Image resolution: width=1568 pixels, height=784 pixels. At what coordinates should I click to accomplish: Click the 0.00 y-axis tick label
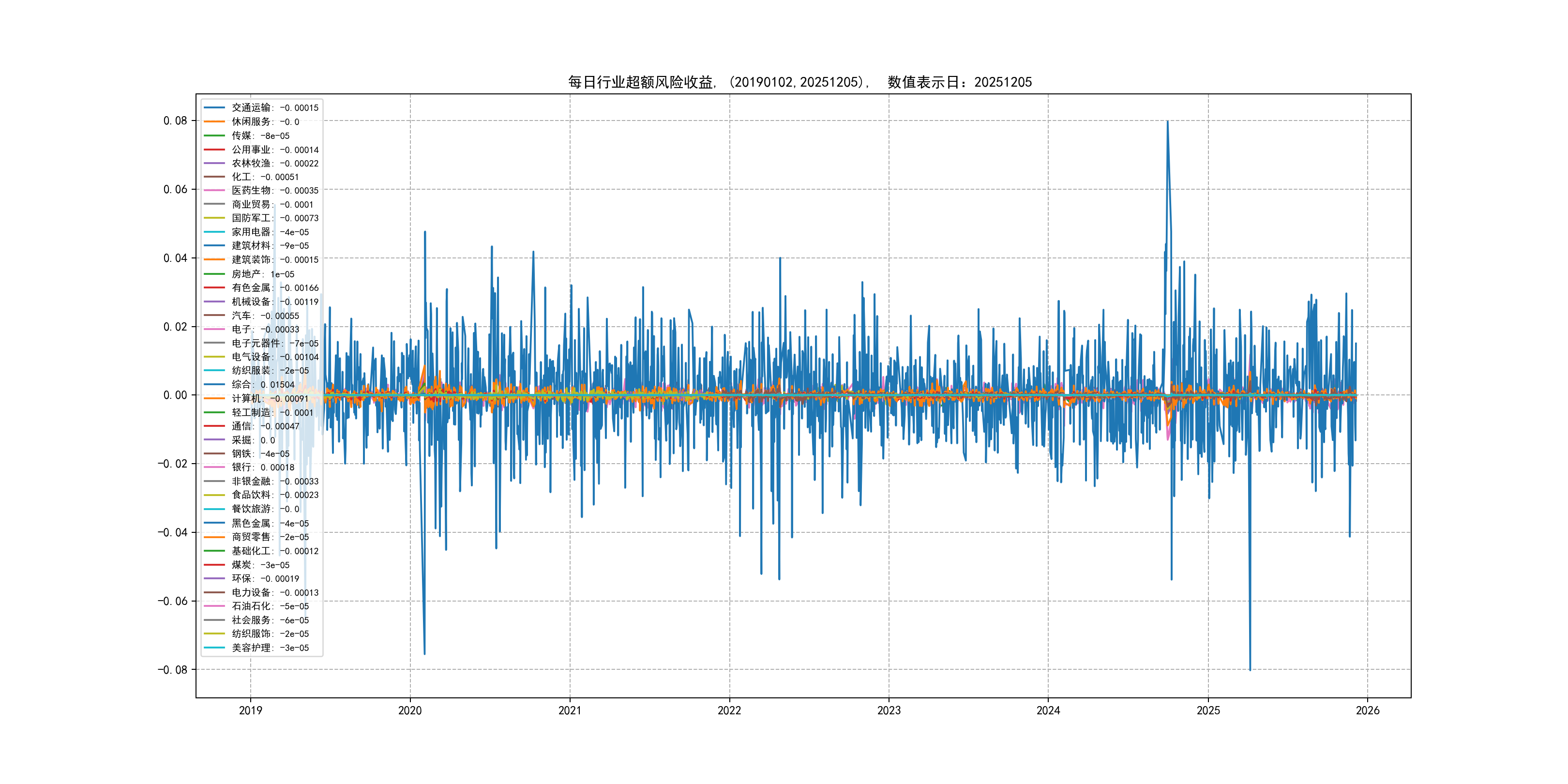click(175, 395)
